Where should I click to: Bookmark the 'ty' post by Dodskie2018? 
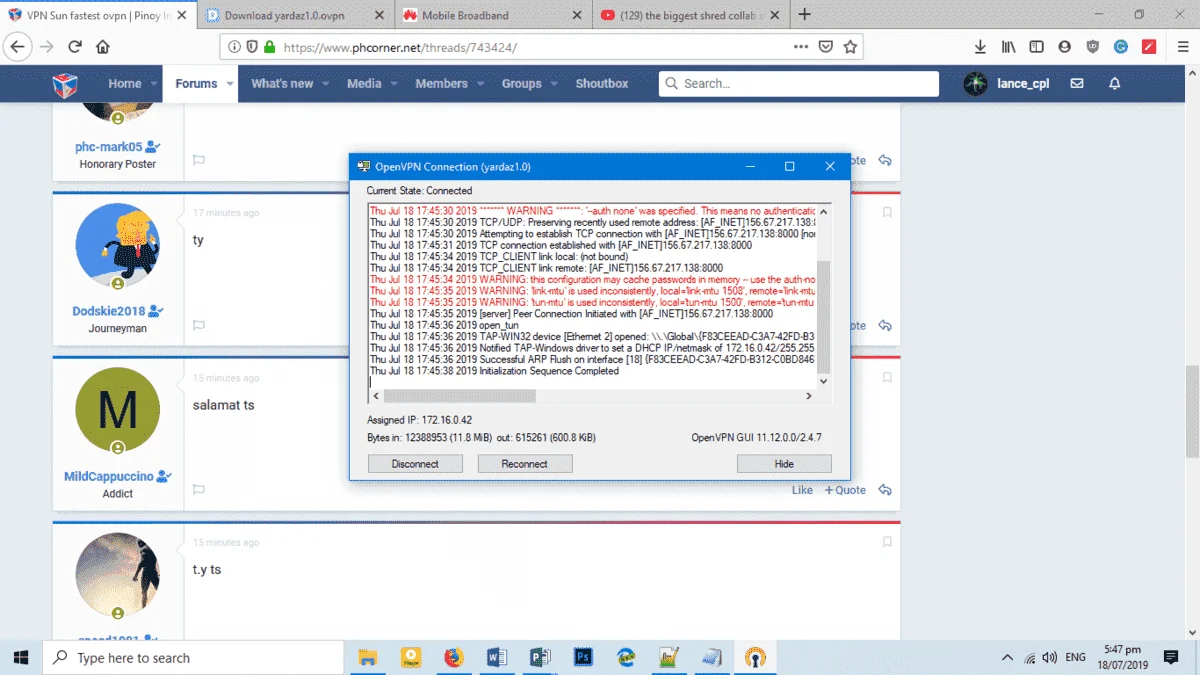click(887, 212)
